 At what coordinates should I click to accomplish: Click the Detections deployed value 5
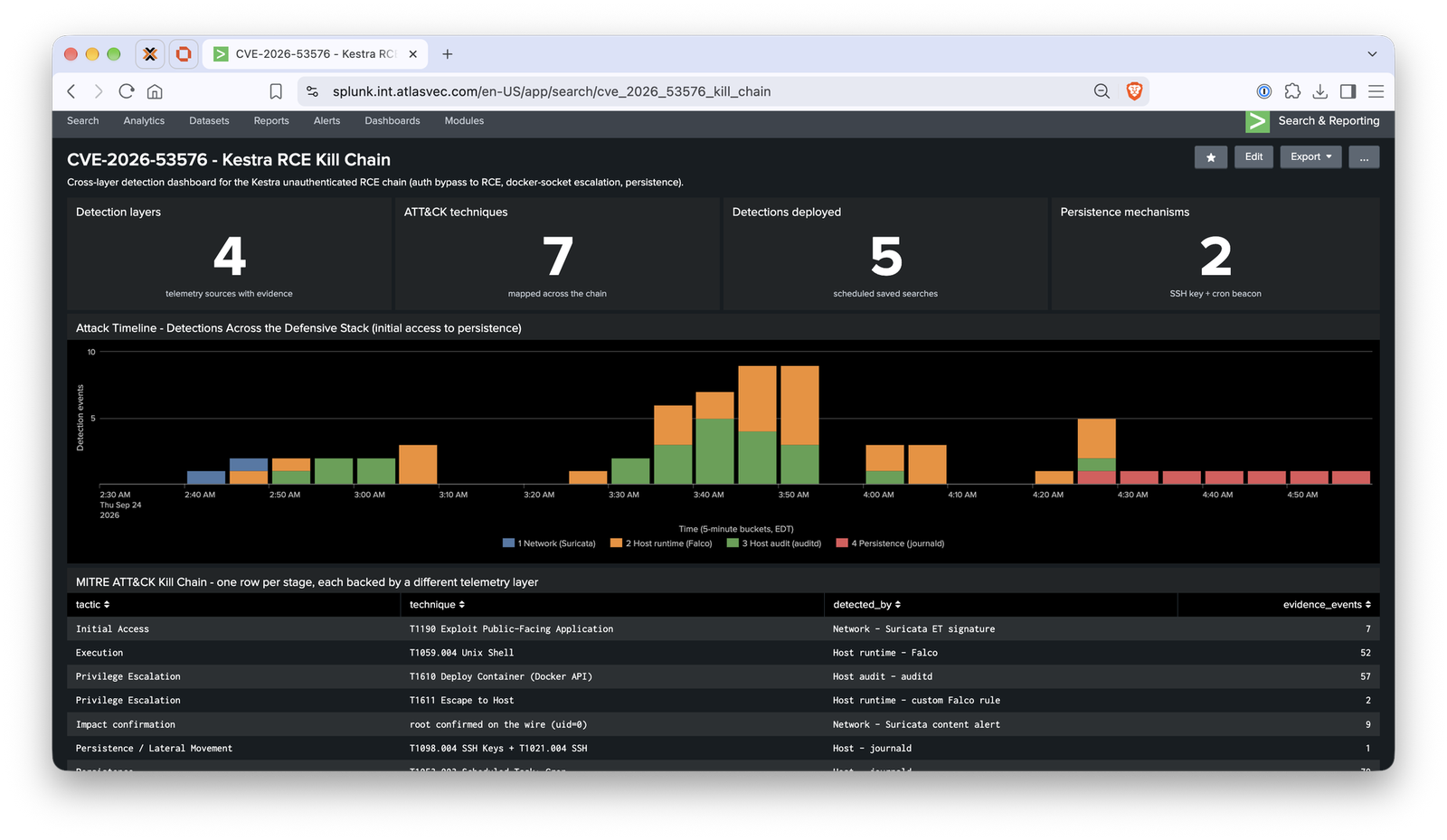886,256
